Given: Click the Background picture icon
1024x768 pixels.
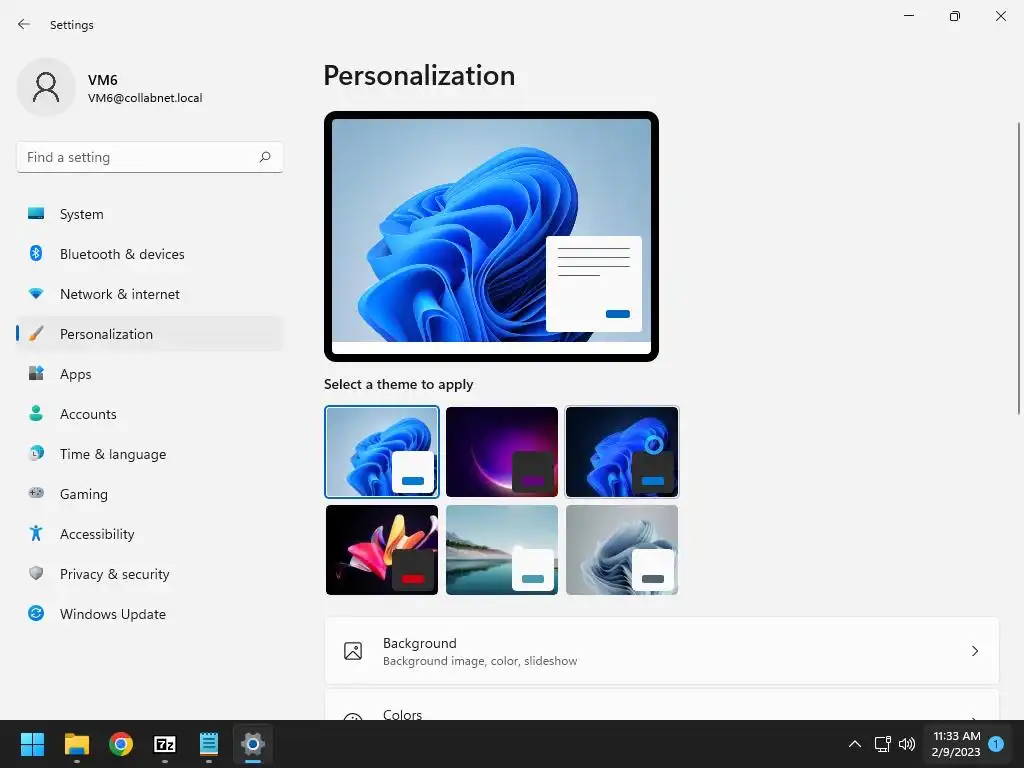Looking at the screenshot, I should click(353, 651).
